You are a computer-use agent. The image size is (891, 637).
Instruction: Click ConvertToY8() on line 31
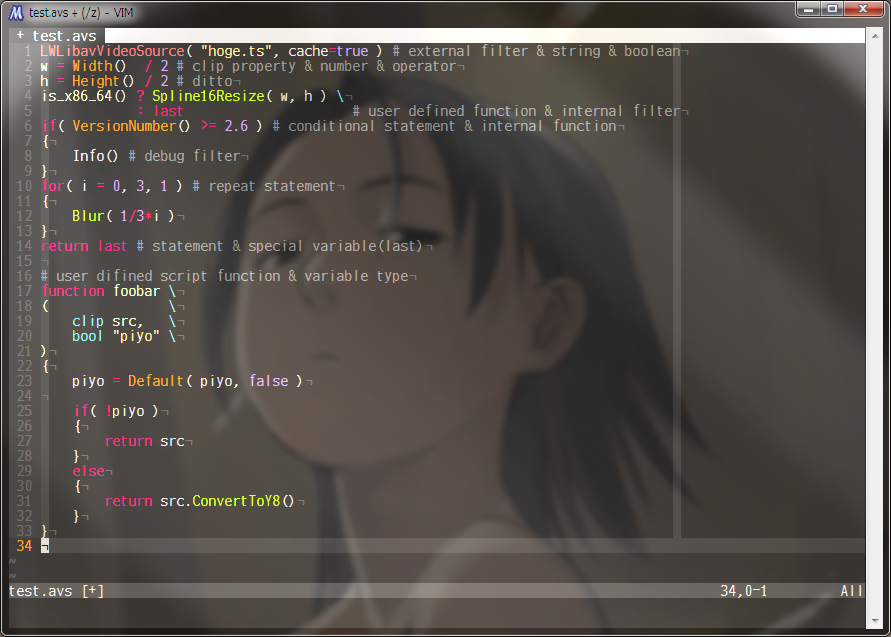[x=243, y=501]
